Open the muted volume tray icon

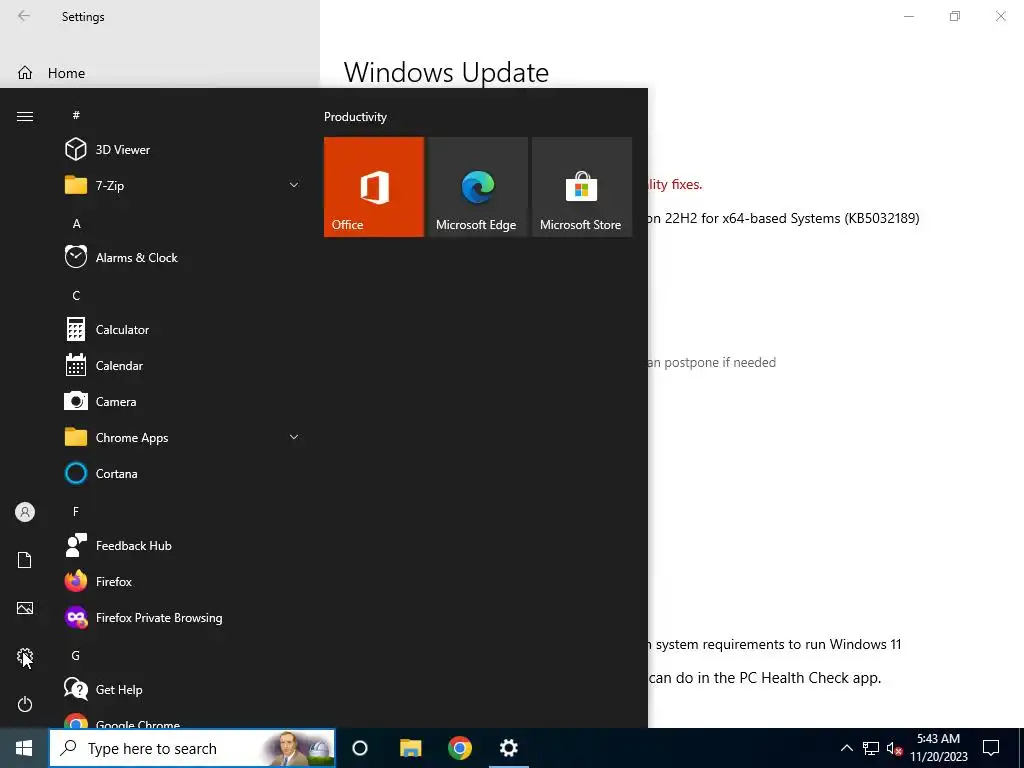tap(894, 748)
